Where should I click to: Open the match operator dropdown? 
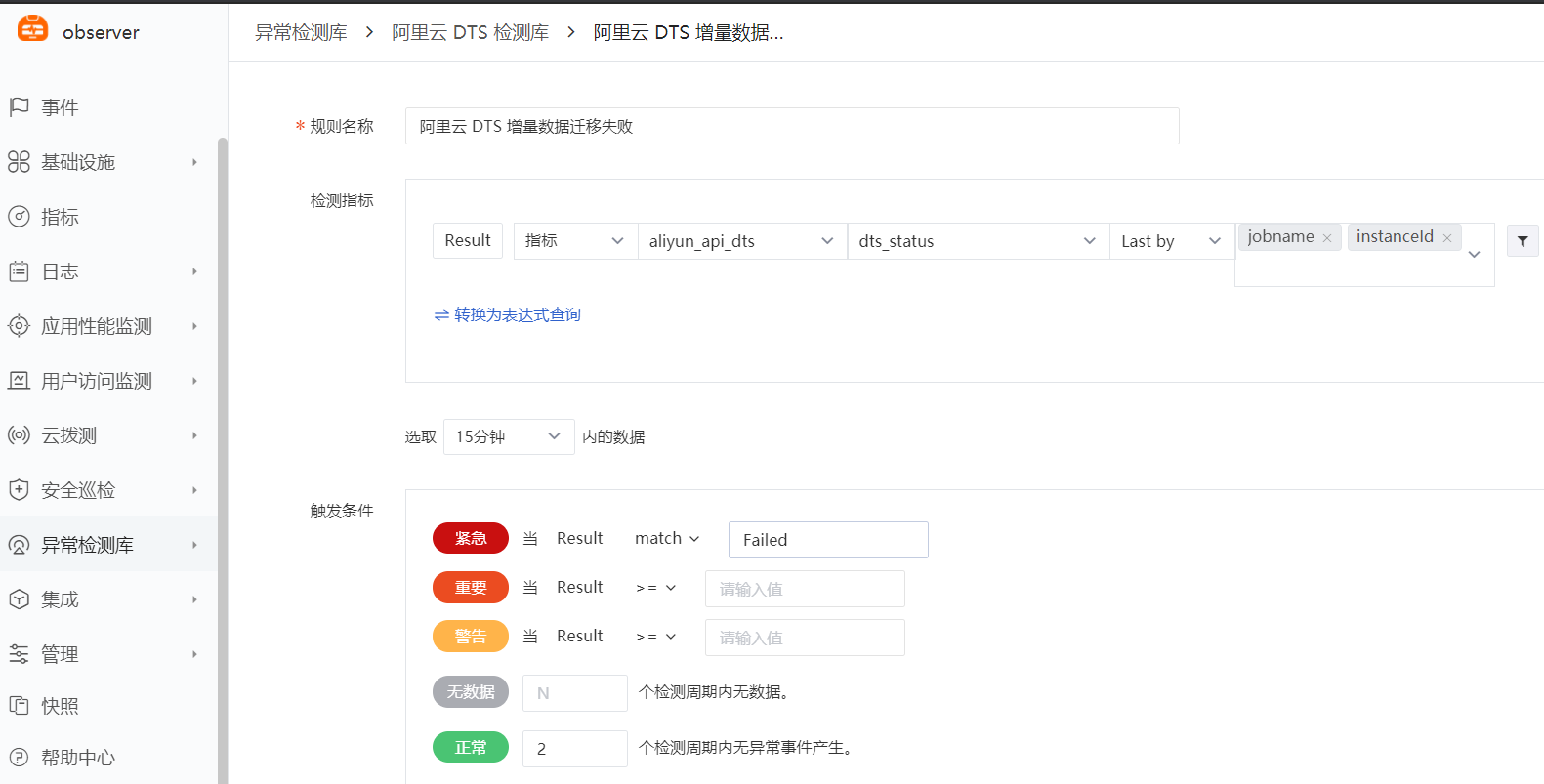[x=667, y=539]
